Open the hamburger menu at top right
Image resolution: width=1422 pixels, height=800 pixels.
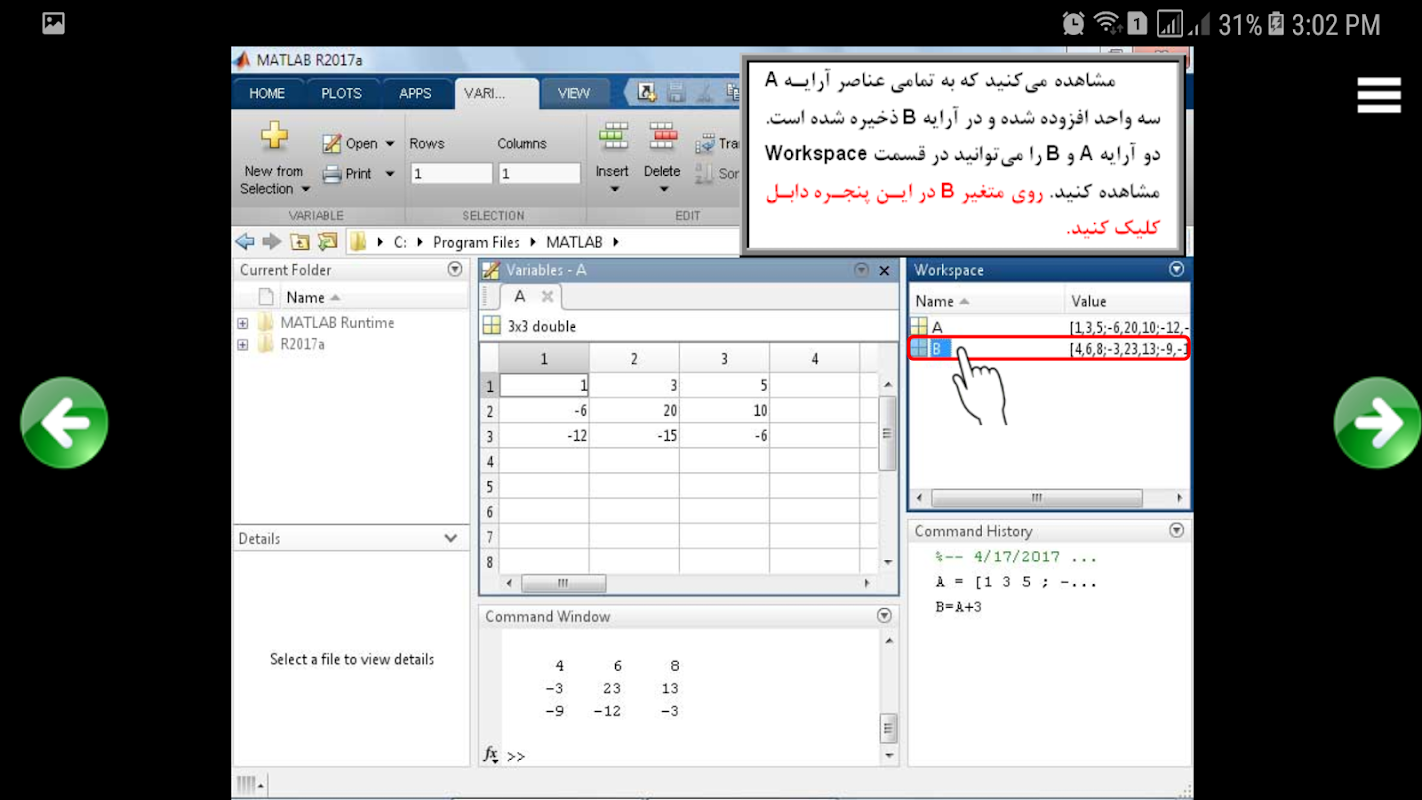click(1378, 95)
